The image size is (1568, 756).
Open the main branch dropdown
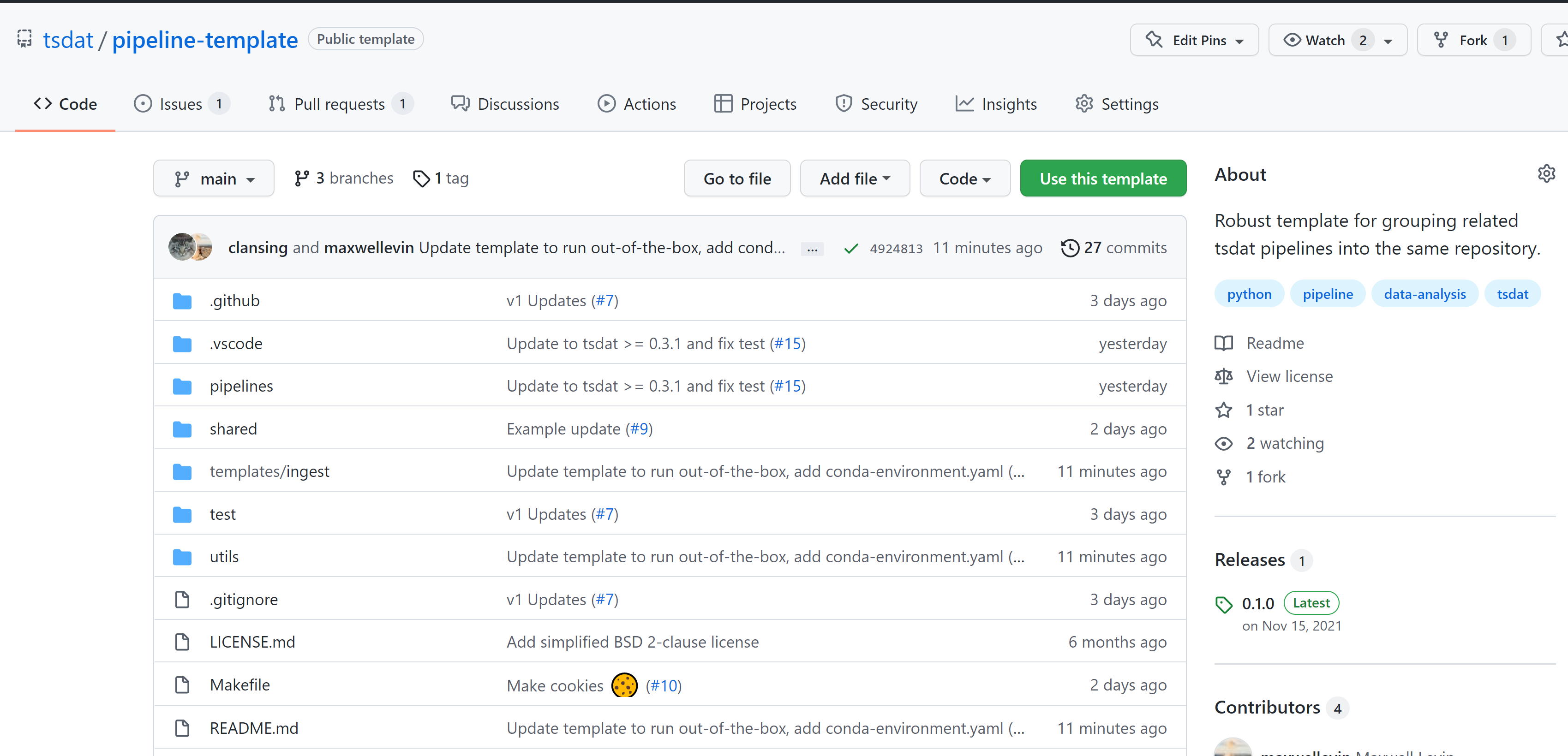pos(214,178)
